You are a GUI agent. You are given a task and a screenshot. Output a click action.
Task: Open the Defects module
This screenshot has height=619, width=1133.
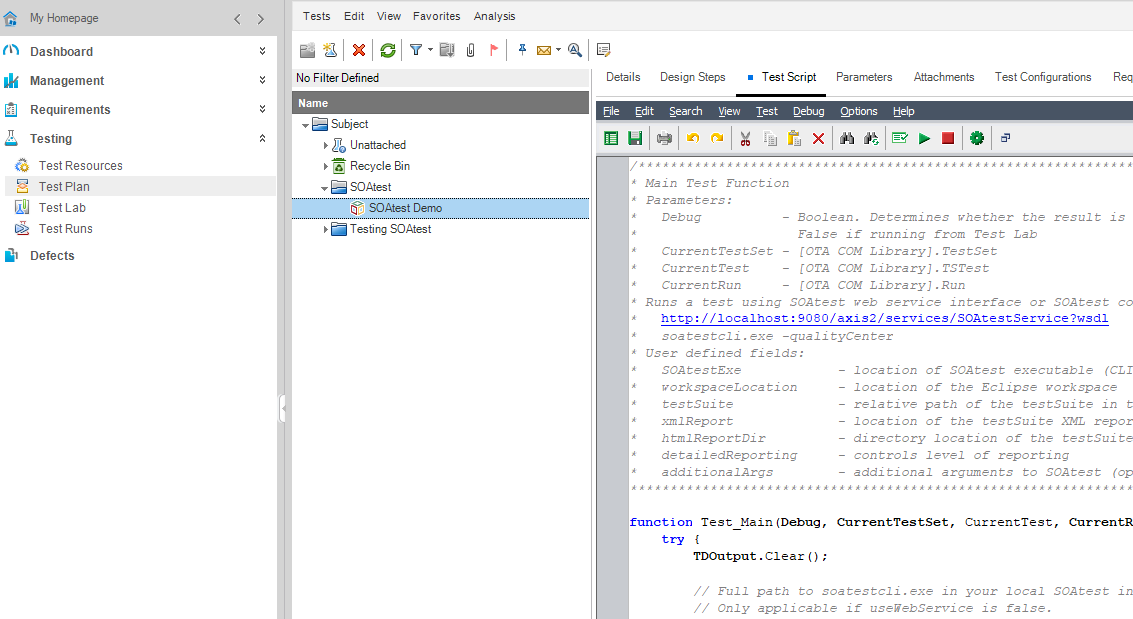(x=52, y=256)
